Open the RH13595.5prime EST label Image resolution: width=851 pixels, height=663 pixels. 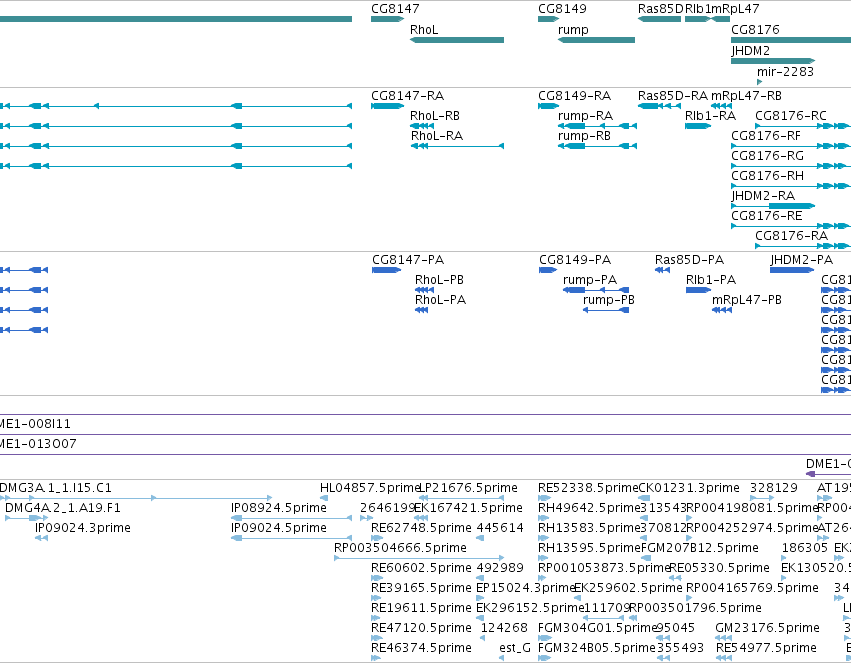[589, 549]
